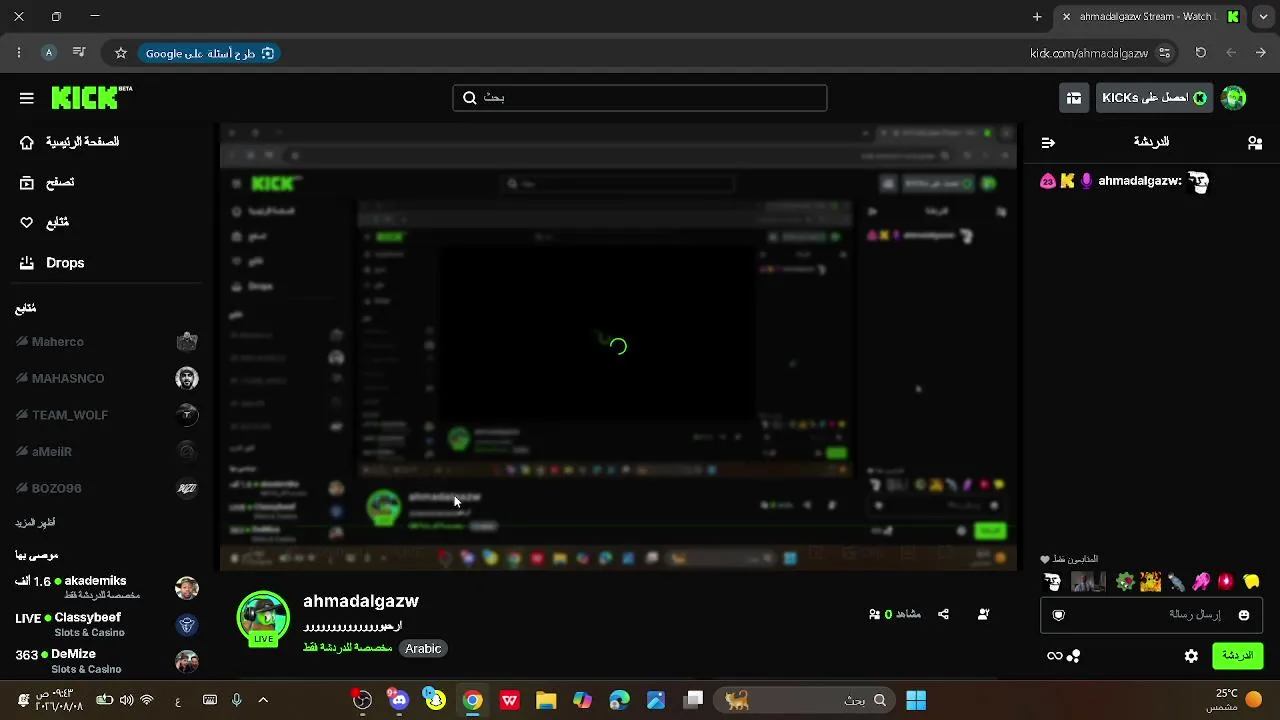
Task: Click the Windows taskbar search box
Action: (805, 700)
